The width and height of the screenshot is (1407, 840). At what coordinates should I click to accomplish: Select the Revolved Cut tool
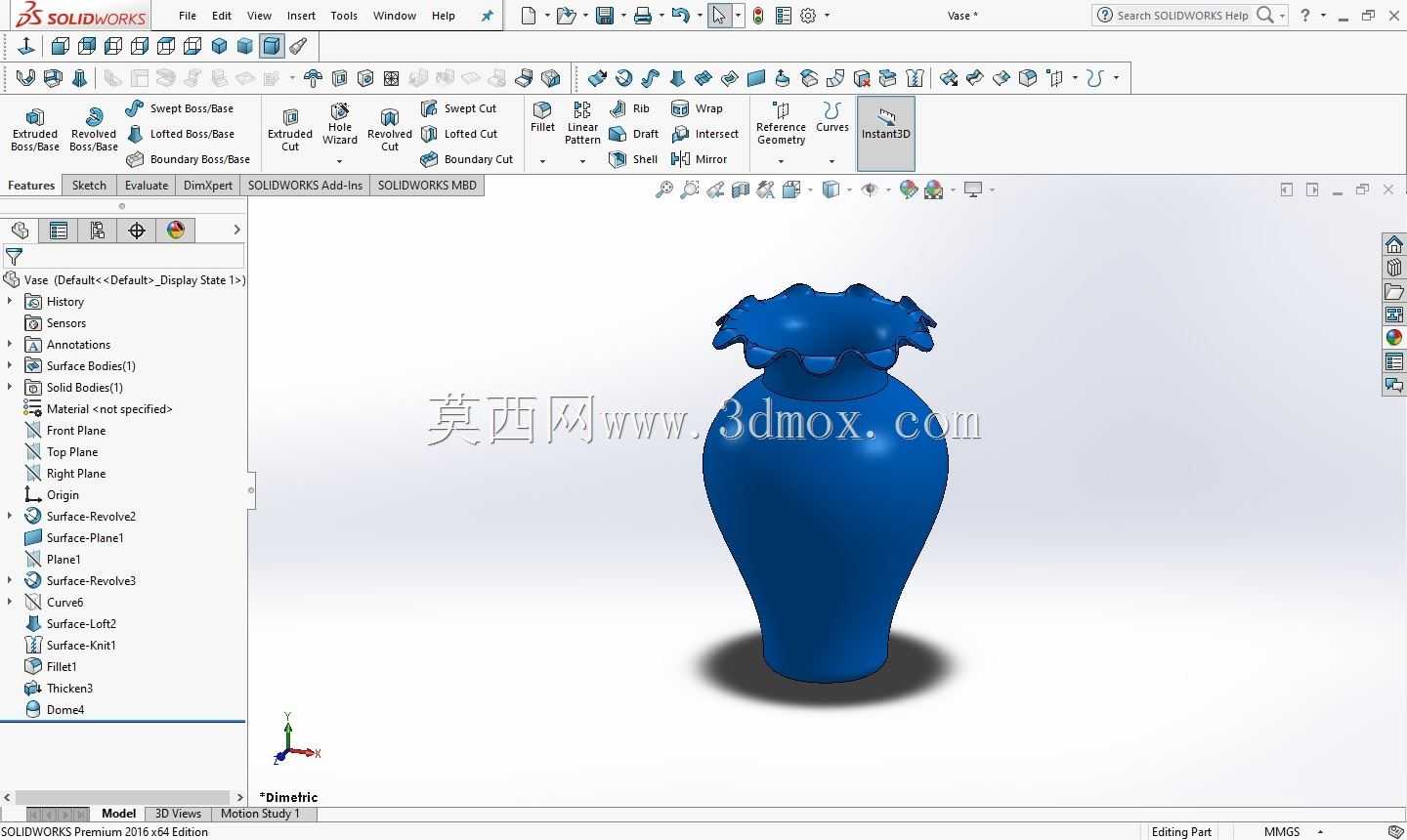click(x=390, y=129)
